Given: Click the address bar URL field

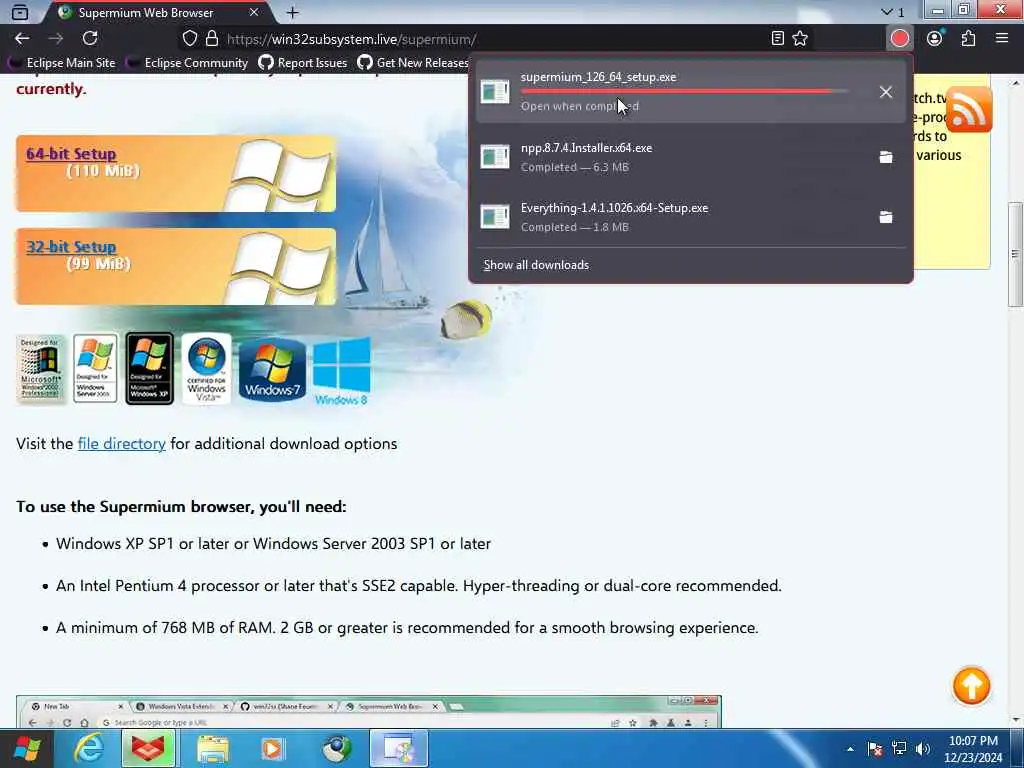Looking at the screenshot, I should [x=483, y=39].
